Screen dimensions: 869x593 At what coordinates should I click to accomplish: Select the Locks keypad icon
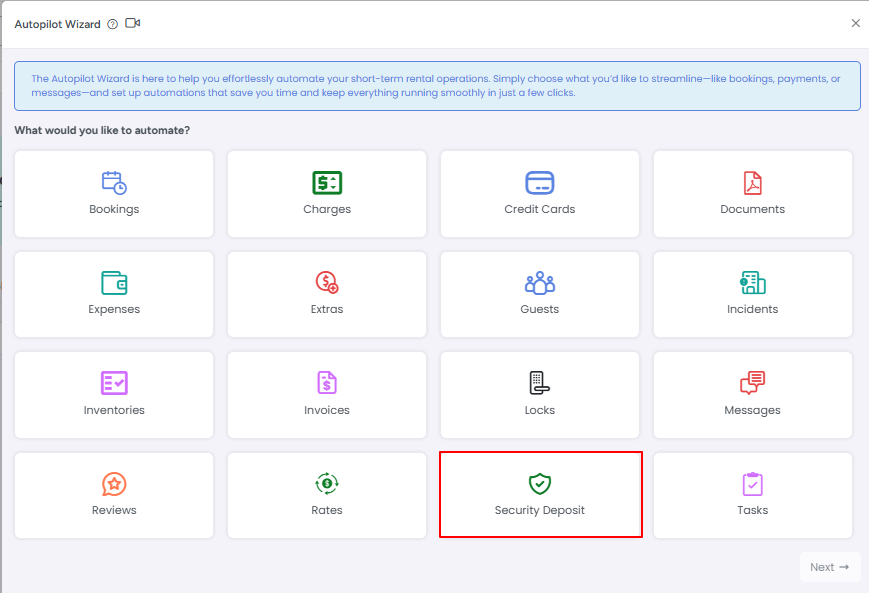point(540,383)
